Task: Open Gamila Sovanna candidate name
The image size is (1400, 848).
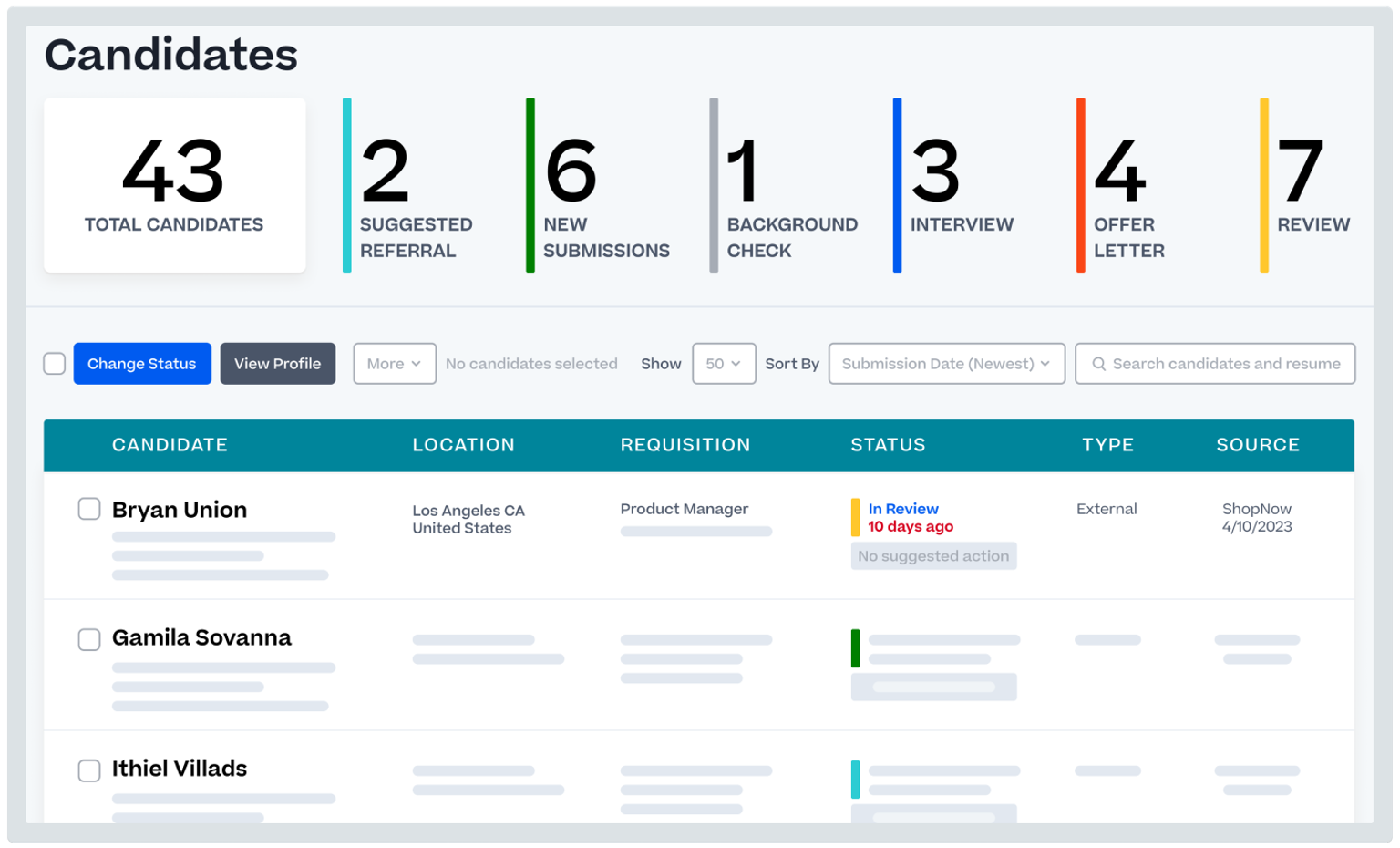Action: coord(201,637)
